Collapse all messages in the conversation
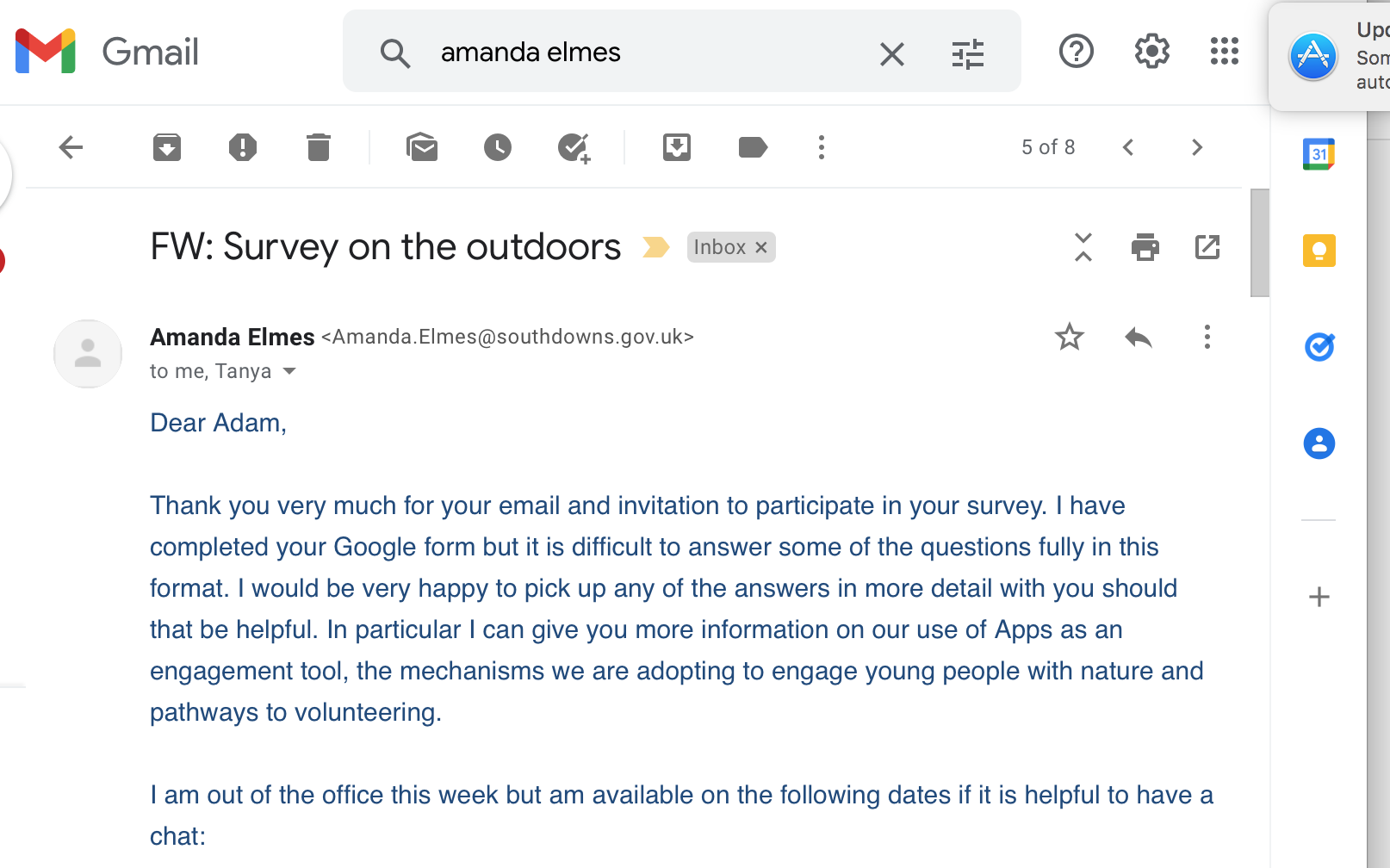Viewport: 1390px width, 868px height. 1083,247
